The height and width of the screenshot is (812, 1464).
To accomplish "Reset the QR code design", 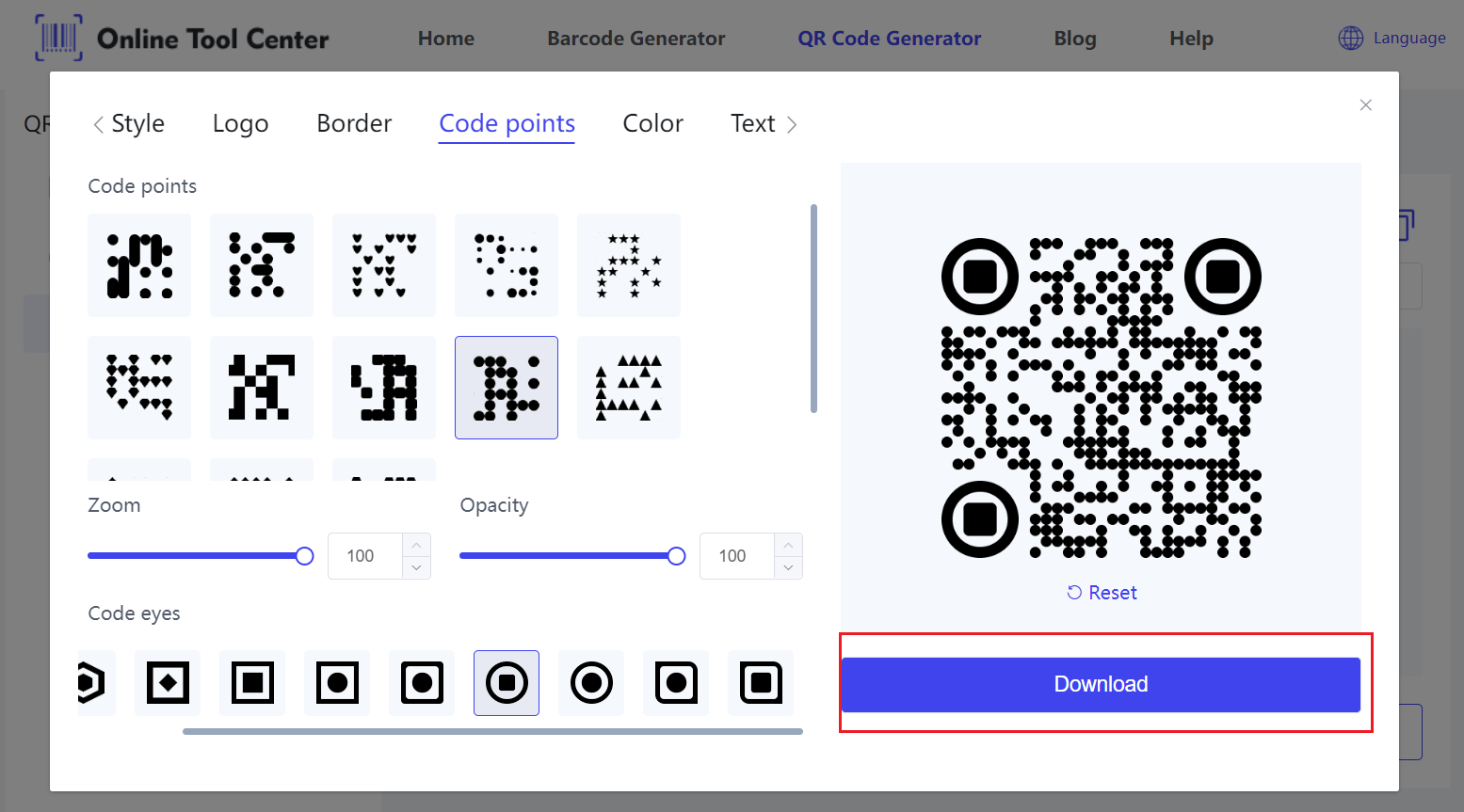I will click(x=1102, y=593).
